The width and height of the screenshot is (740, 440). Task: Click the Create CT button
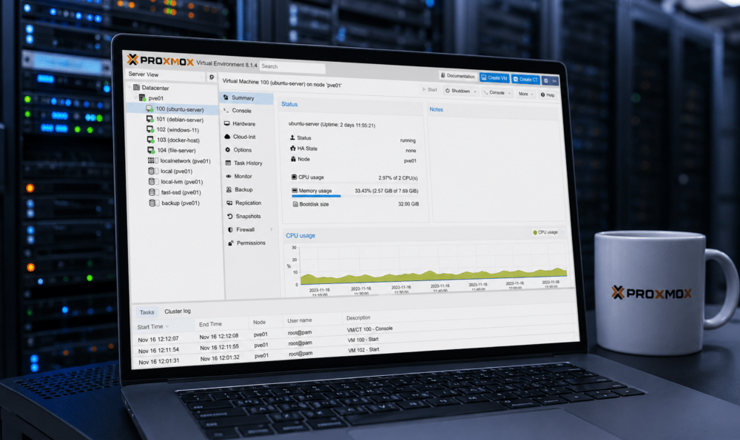click(x=525, y=79)
